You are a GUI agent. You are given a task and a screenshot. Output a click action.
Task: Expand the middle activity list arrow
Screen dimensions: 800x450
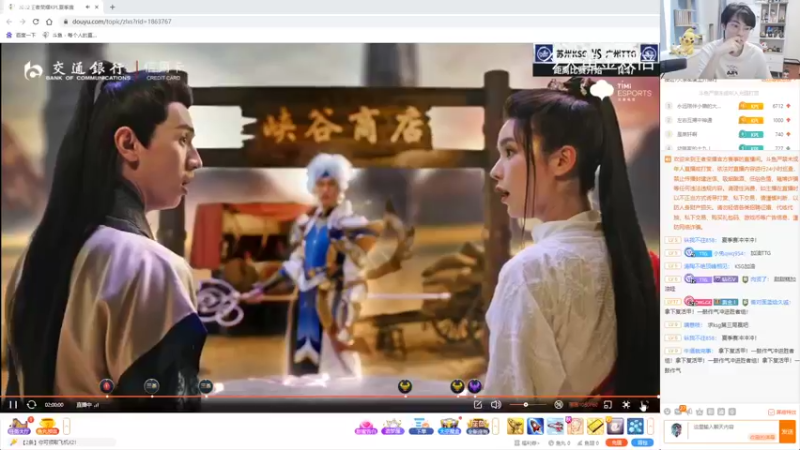[x=495, y=426]
